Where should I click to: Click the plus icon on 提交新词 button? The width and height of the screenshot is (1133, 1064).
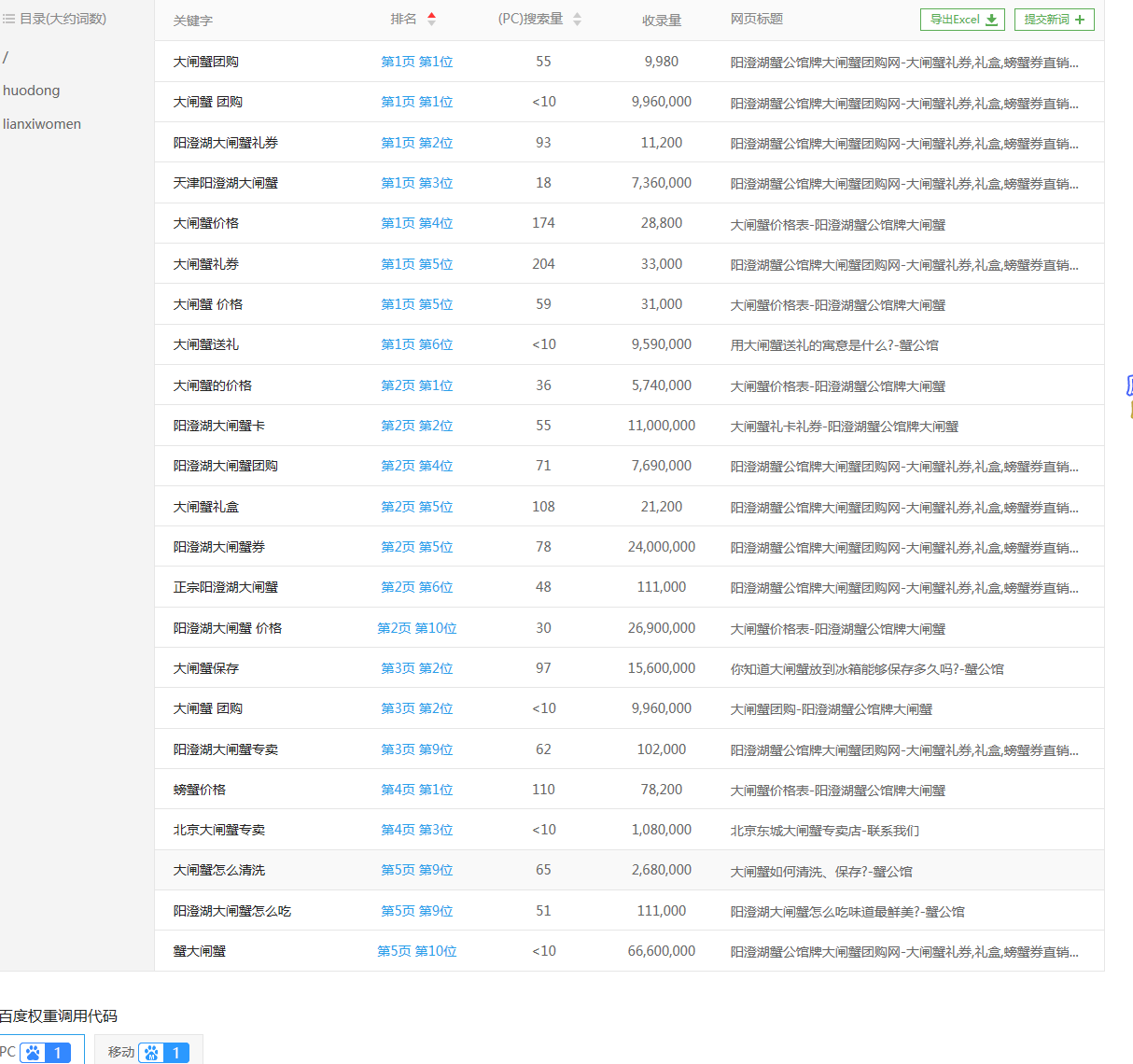click(1079, 19)
